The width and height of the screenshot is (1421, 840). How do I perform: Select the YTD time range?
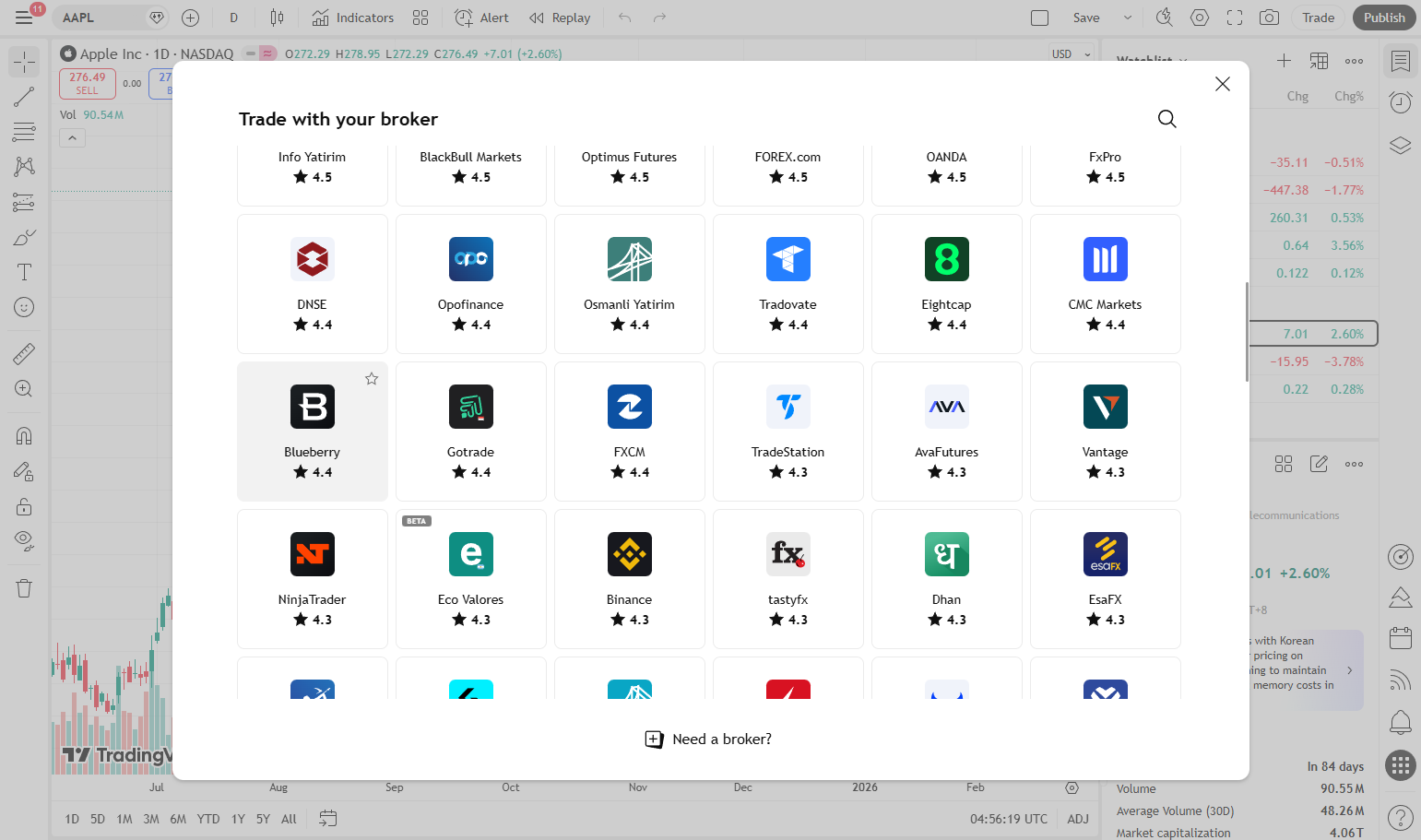[208, 819]
